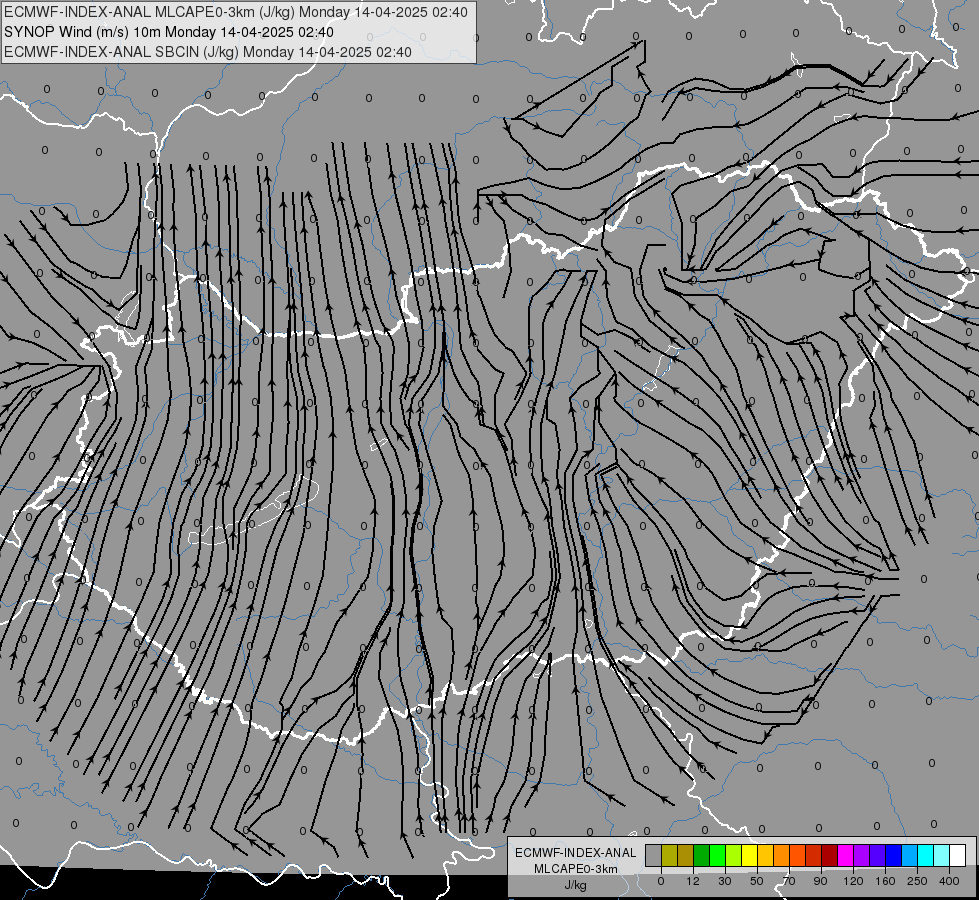The image size is (979, 900).
Task: Click the bright green swatch in the color legend
Action: (717, 855)
